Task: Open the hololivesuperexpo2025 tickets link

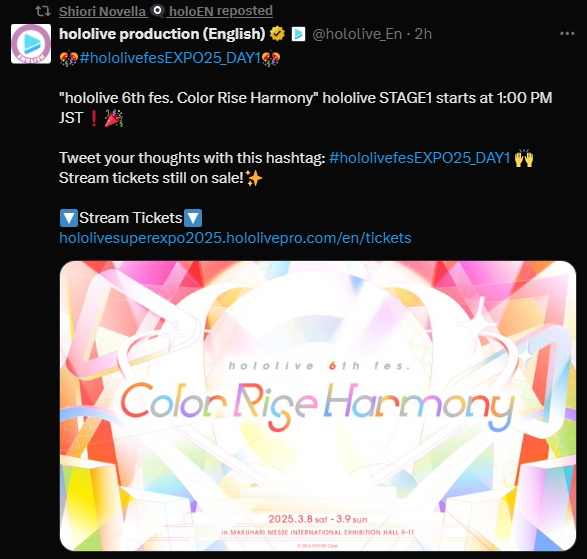Action: (235, 238)
